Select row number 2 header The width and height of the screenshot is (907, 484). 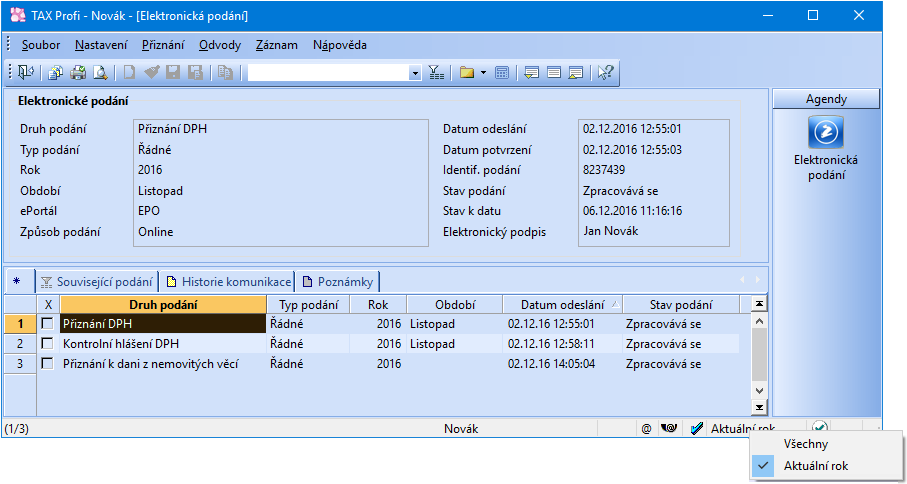pyautogui.click(x=20, y=344)
